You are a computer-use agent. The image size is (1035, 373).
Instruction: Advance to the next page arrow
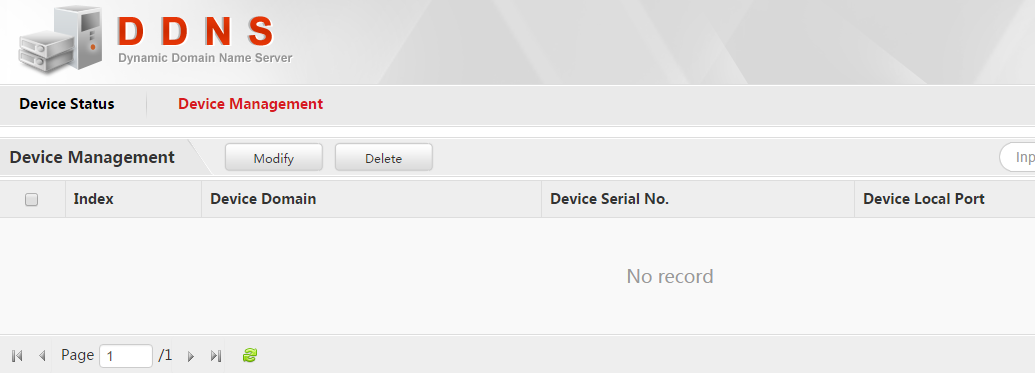coord(191,356)
